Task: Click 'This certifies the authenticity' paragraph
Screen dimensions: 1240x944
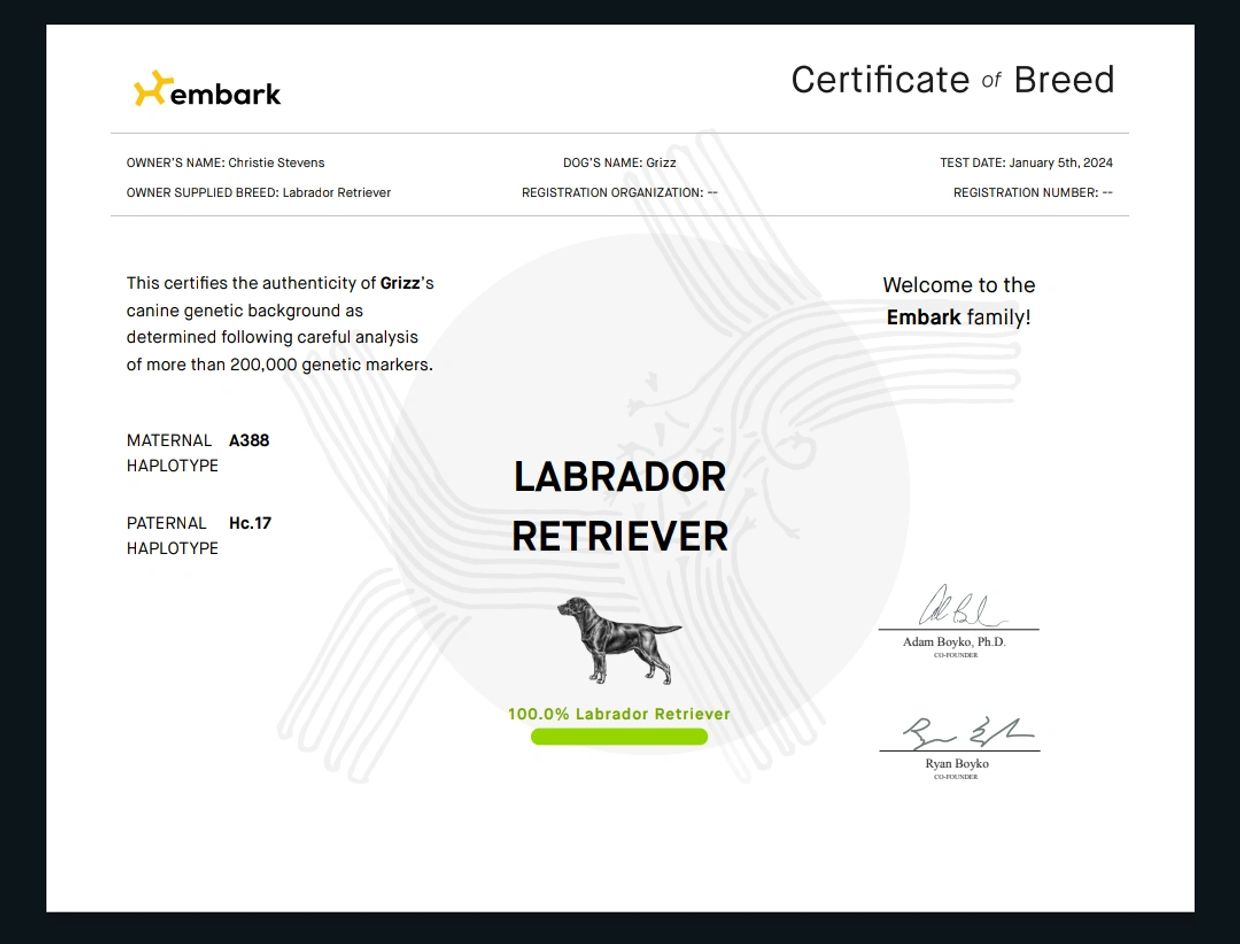Action: click(x=280, y=324)
